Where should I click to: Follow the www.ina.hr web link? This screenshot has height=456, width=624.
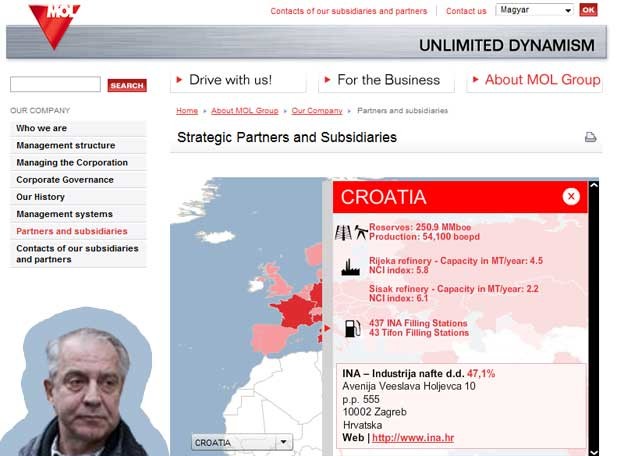[x=411, y=437]
